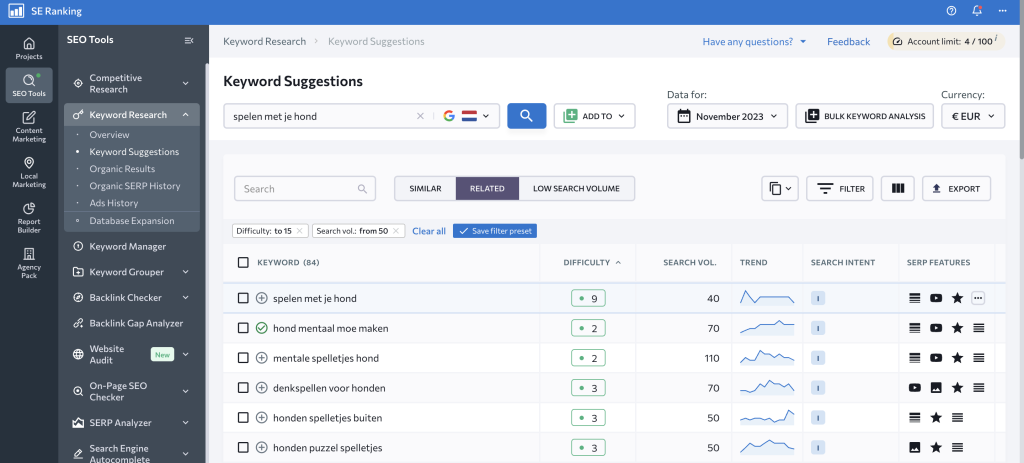Click the keyword table search field

(298, 188)
